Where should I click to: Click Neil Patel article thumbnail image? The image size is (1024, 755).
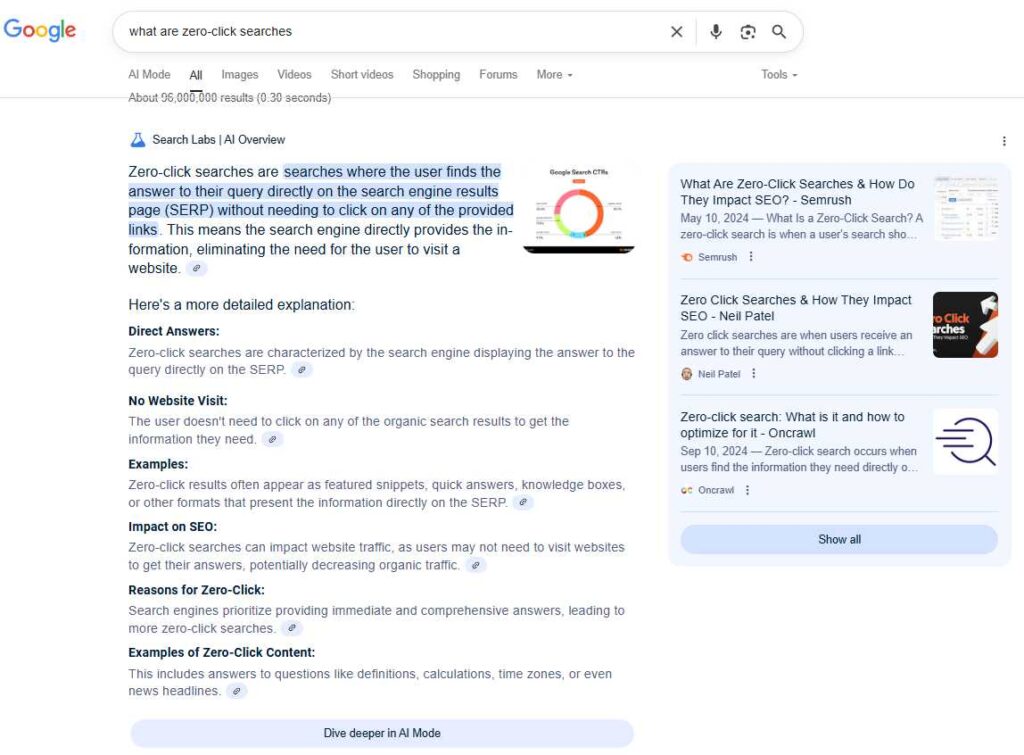point(965,325)
